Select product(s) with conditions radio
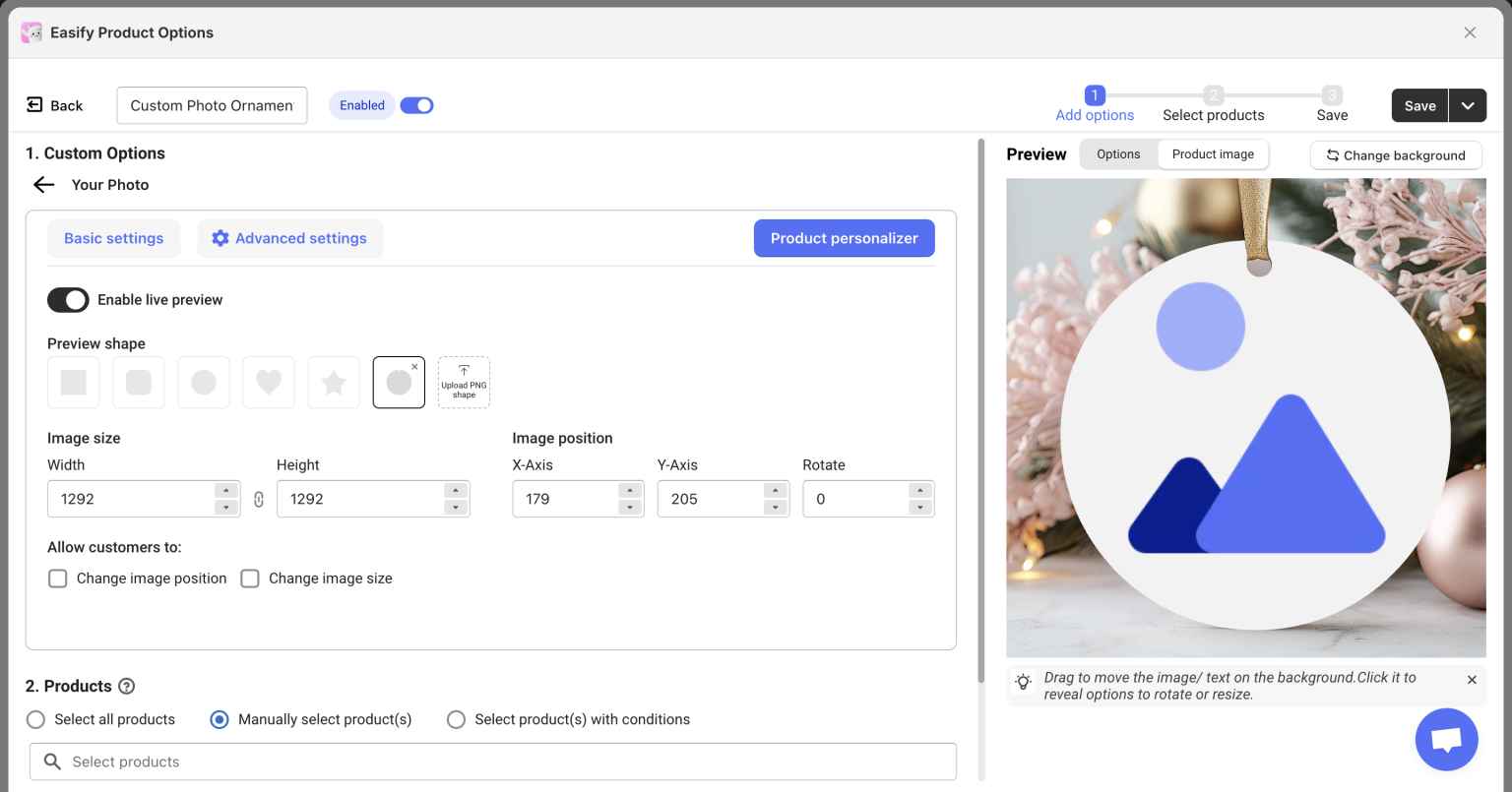This screenshot has width=1512, height=792. (456, 719)
